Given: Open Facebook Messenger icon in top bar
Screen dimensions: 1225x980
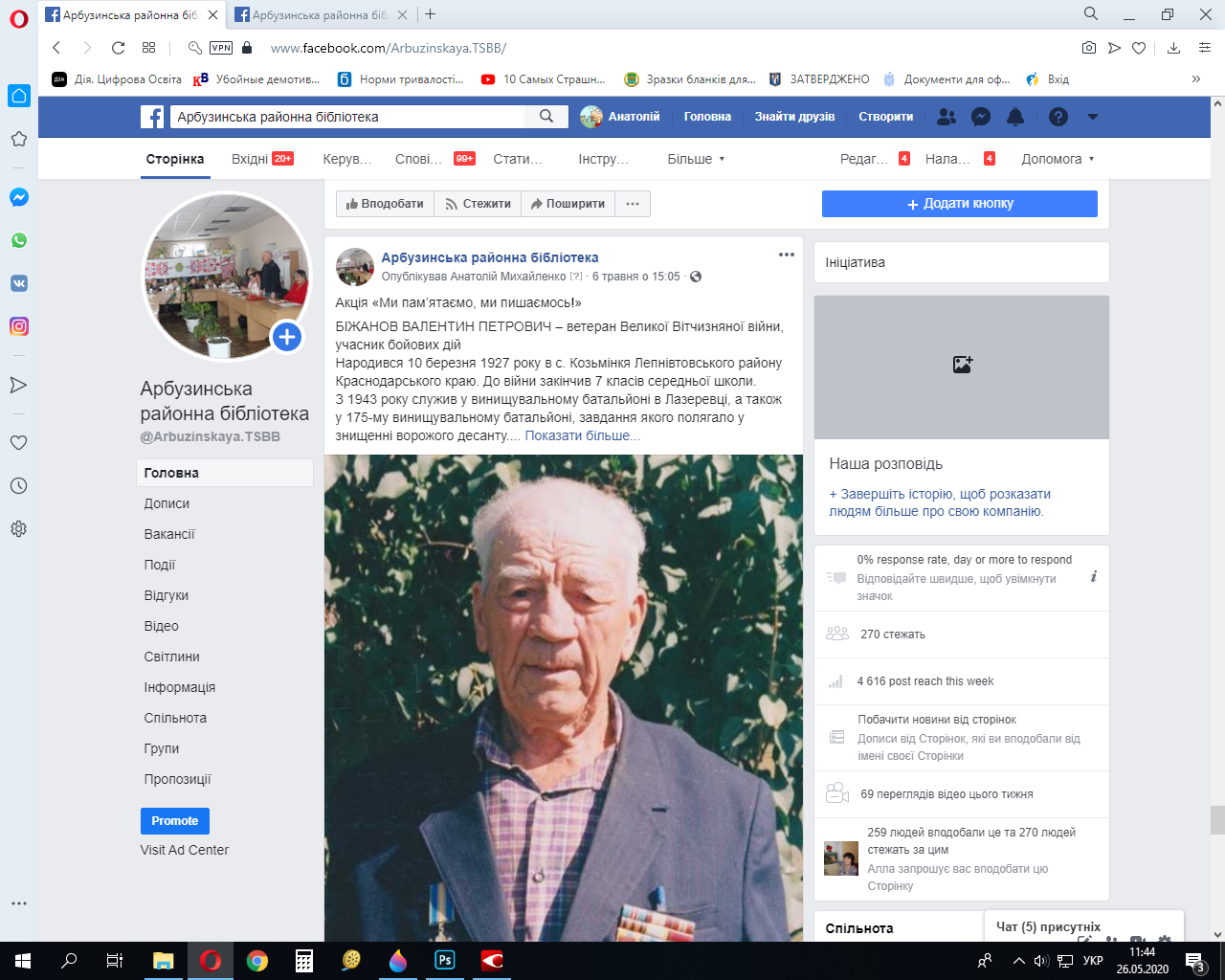Looking at the screenshot, I should pyautogui.click(x=981, y=117).
